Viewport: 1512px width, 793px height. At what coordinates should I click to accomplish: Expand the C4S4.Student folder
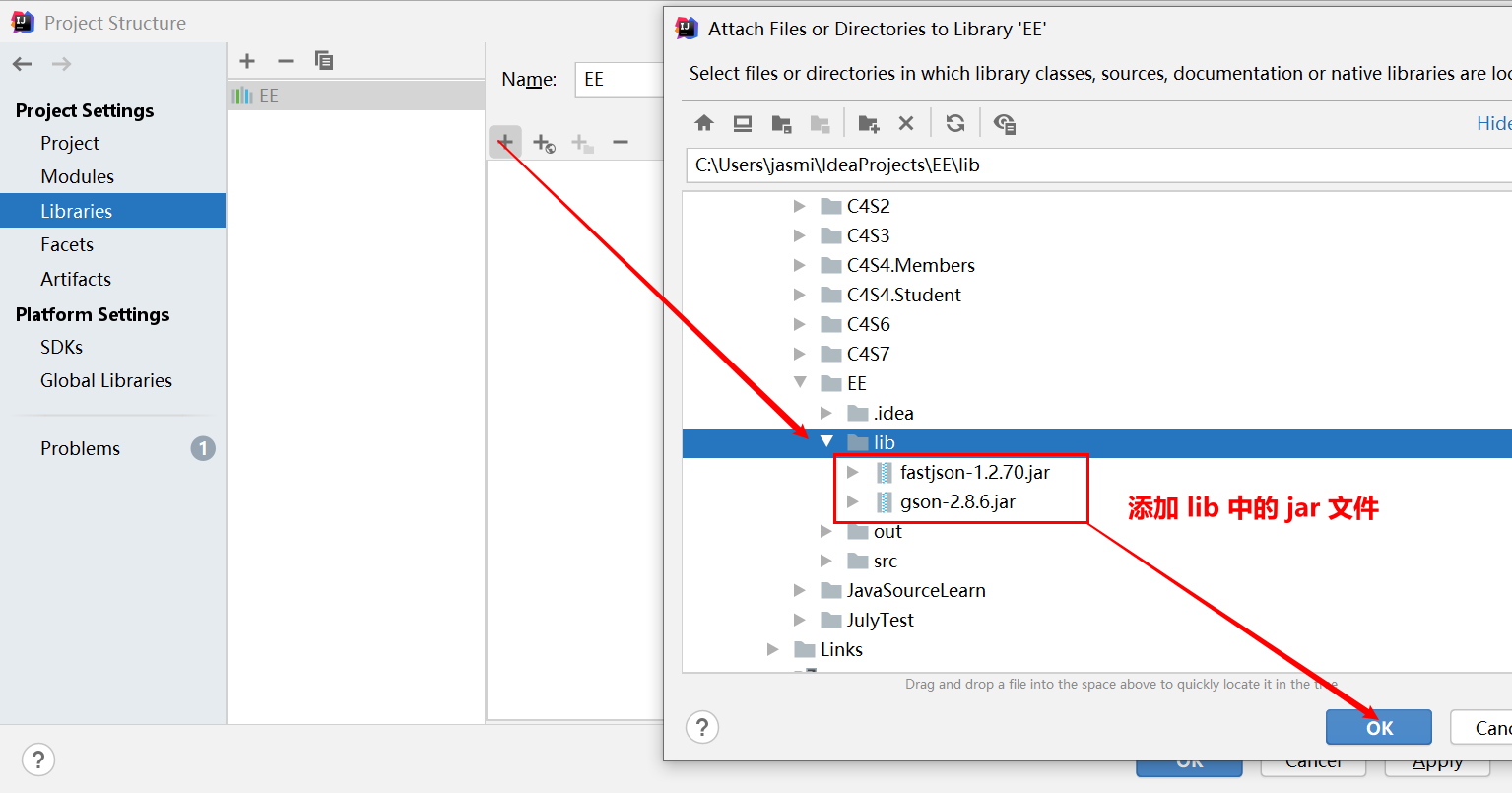pos(800,295)
